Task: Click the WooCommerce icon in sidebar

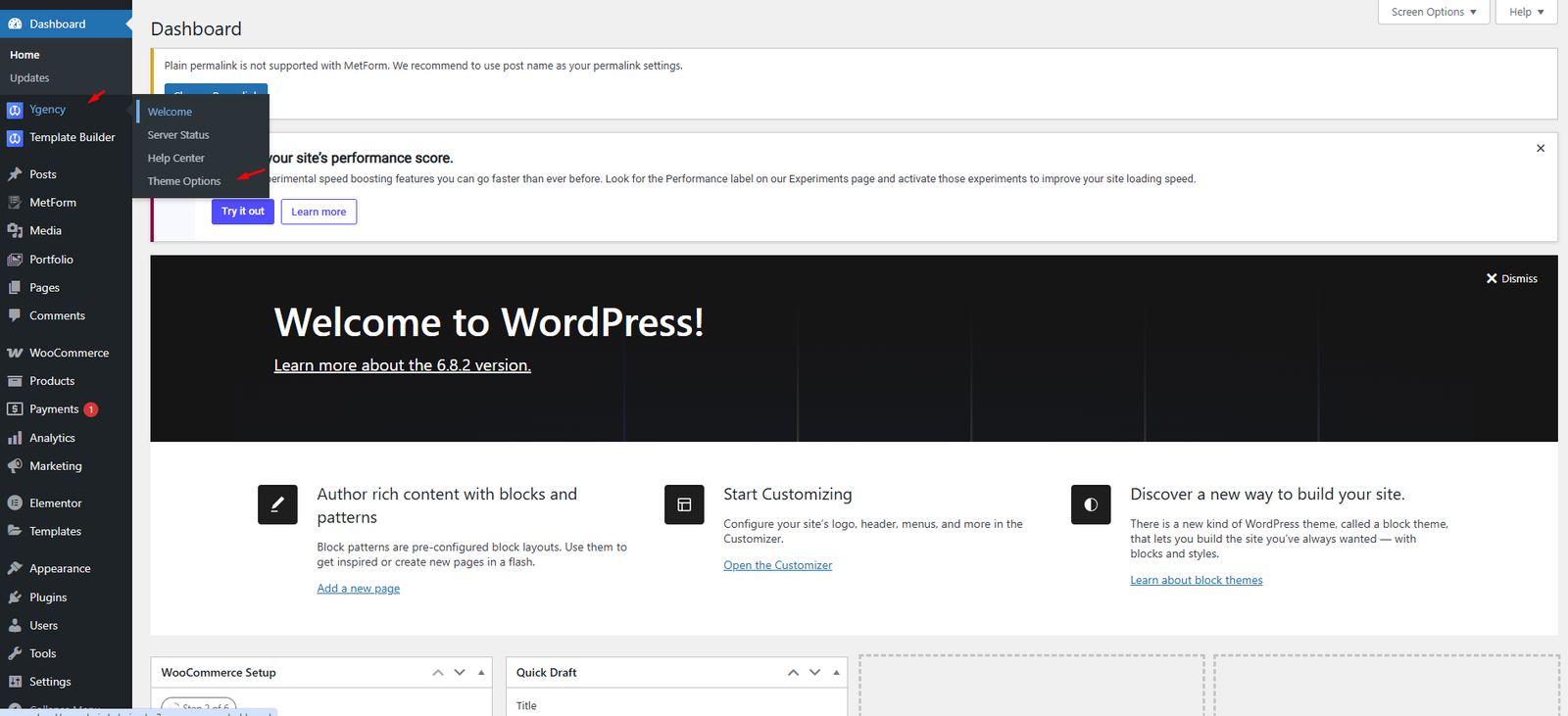Action: [15, 353]
